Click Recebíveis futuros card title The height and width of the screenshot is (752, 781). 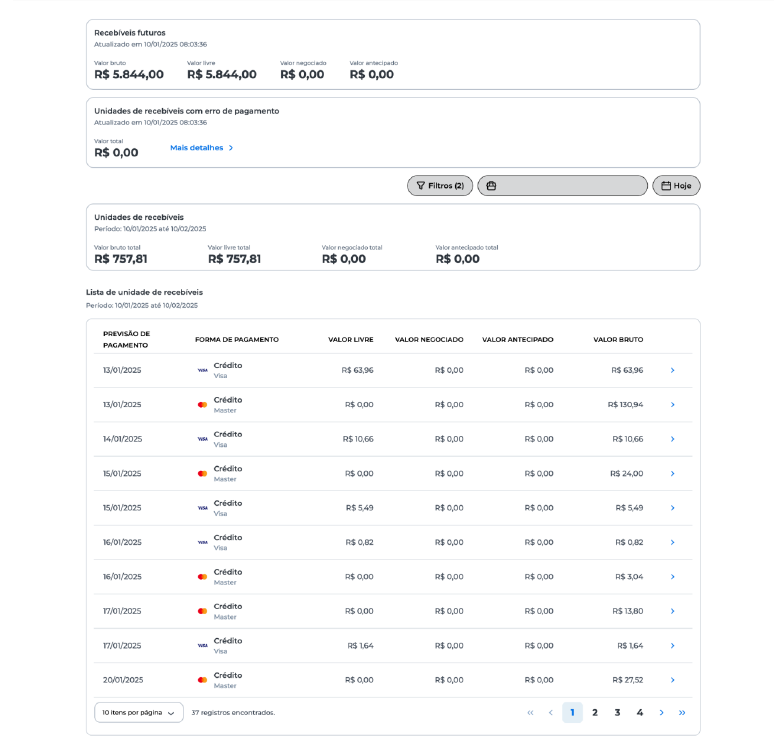(130, 33)
